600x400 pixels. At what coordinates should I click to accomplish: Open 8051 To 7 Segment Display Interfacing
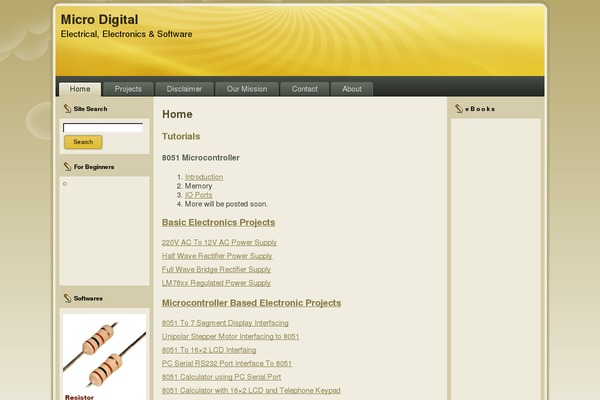point(225,323)
